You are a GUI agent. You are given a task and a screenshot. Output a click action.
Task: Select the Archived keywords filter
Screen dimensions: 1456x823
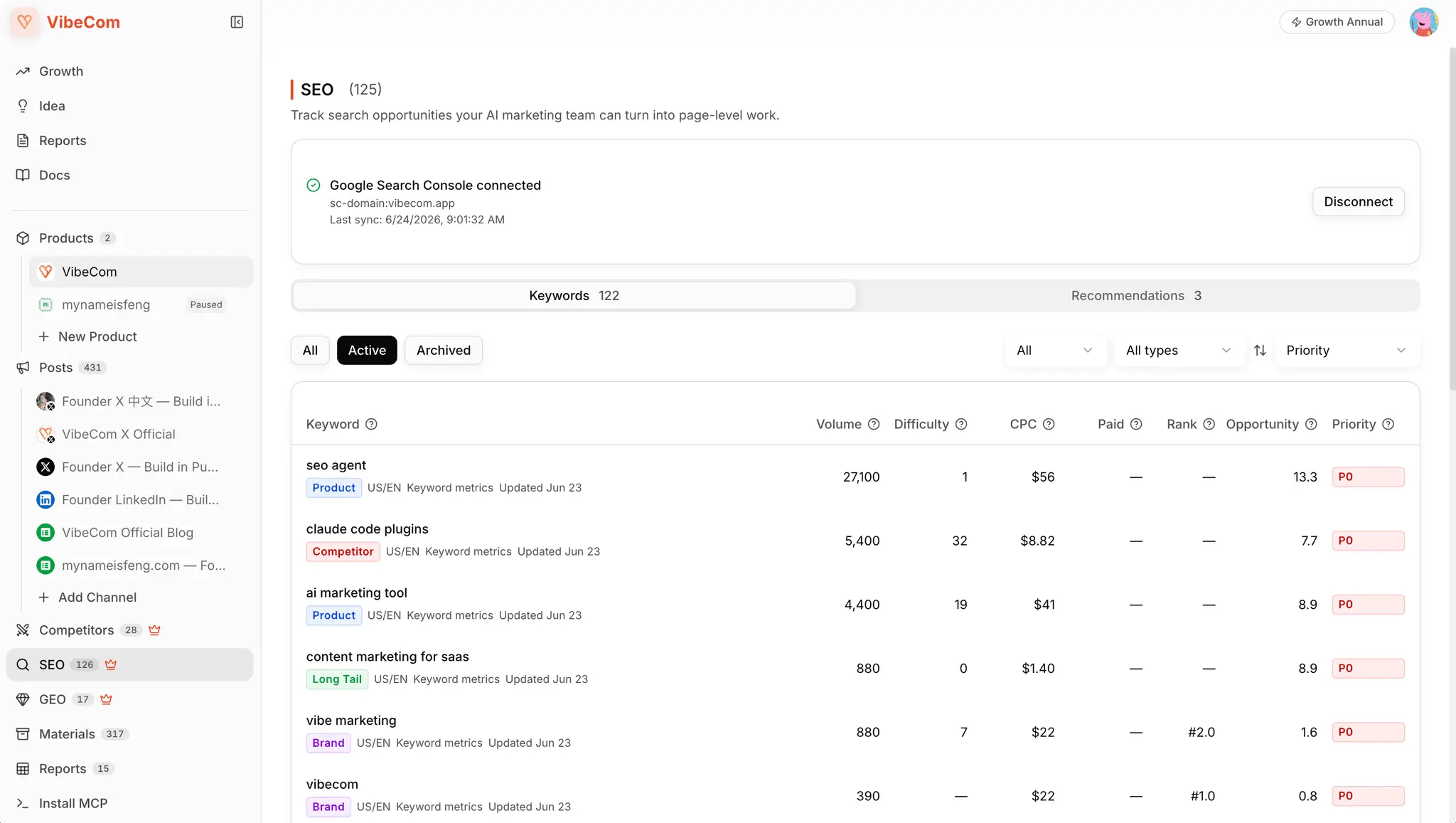pyautogui.click(x=444, y=350)
